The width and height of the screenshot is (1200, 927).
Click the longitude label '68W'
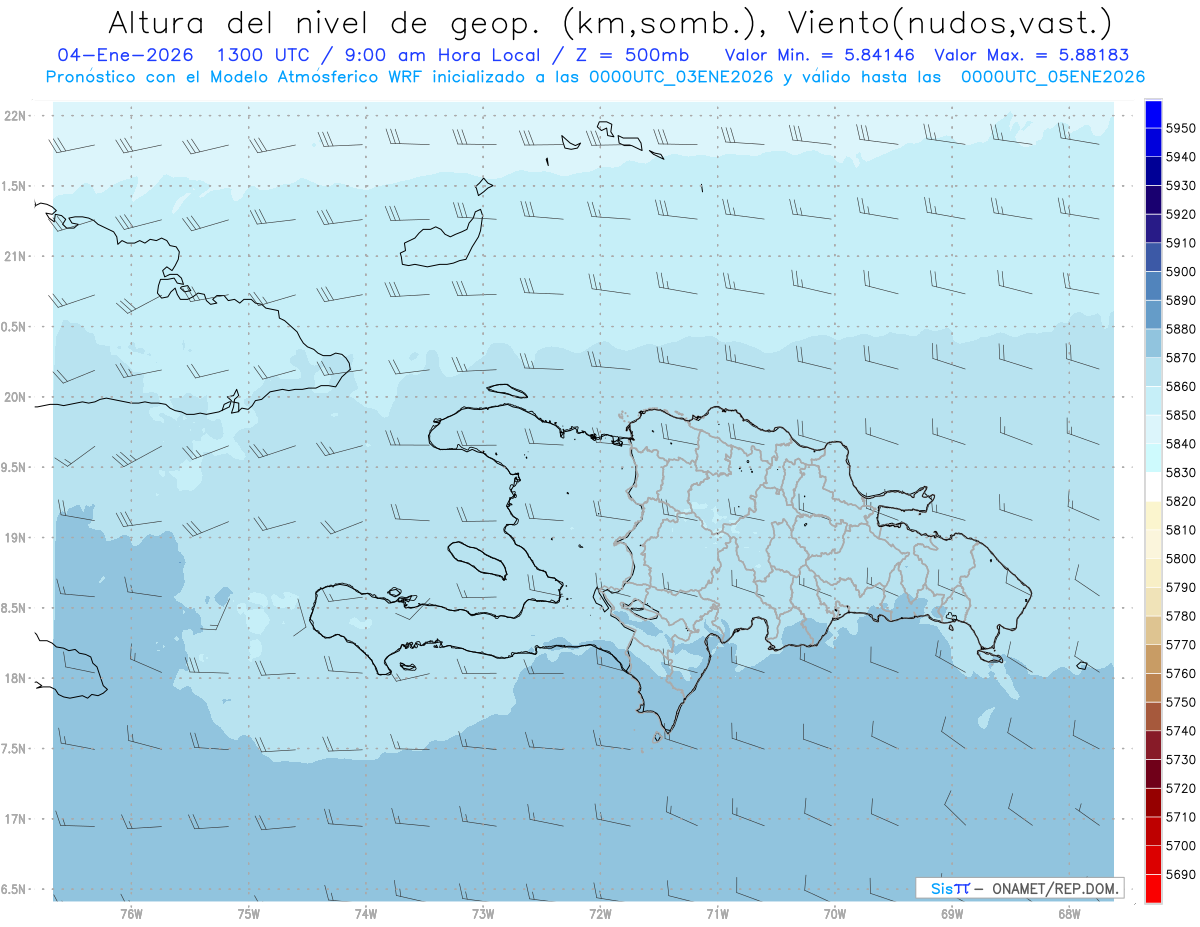pyautogui.click(x=1069, y=913)
